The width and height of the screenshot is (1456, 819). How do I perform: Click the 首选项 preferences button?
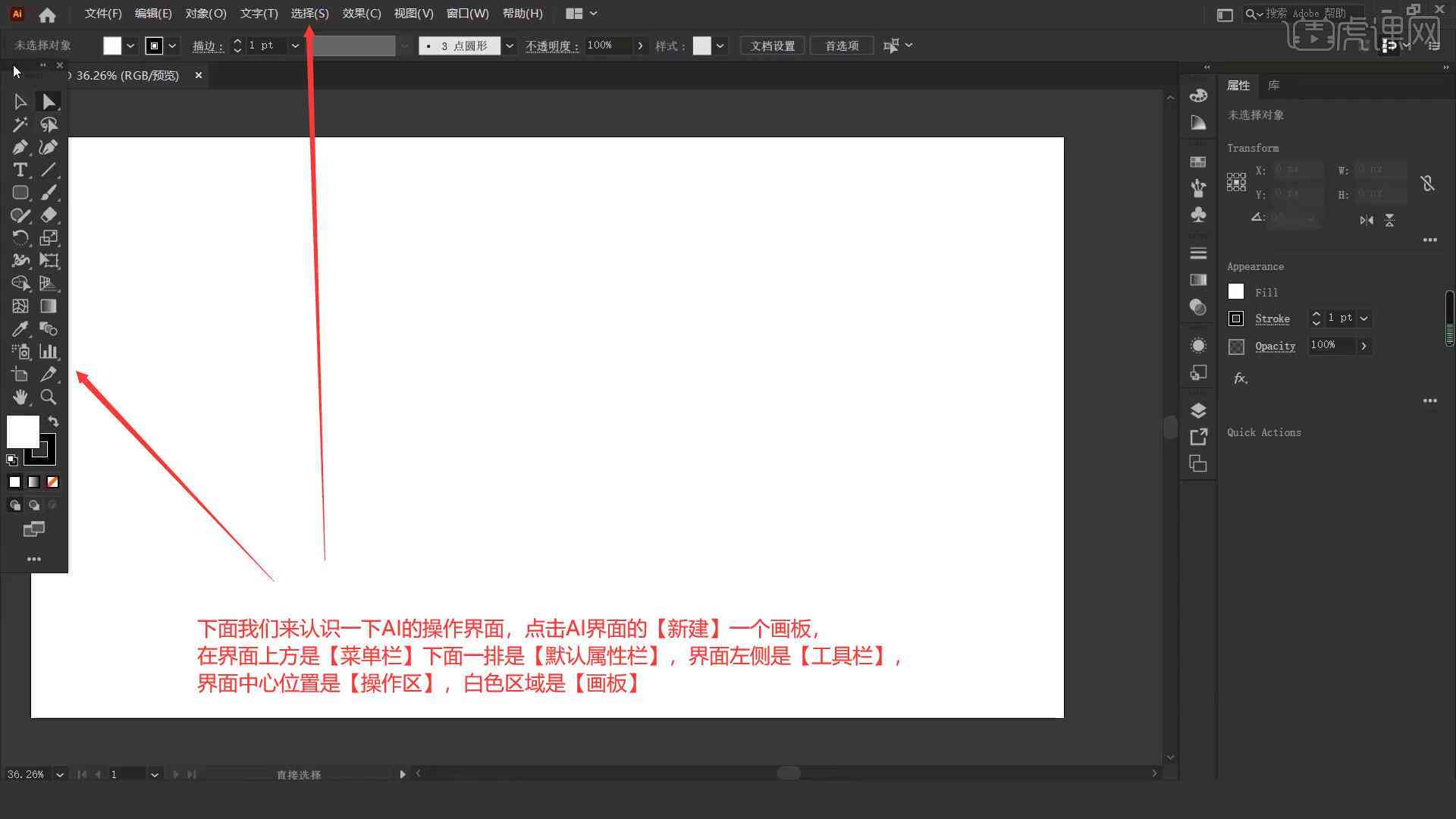coord(841,45)
